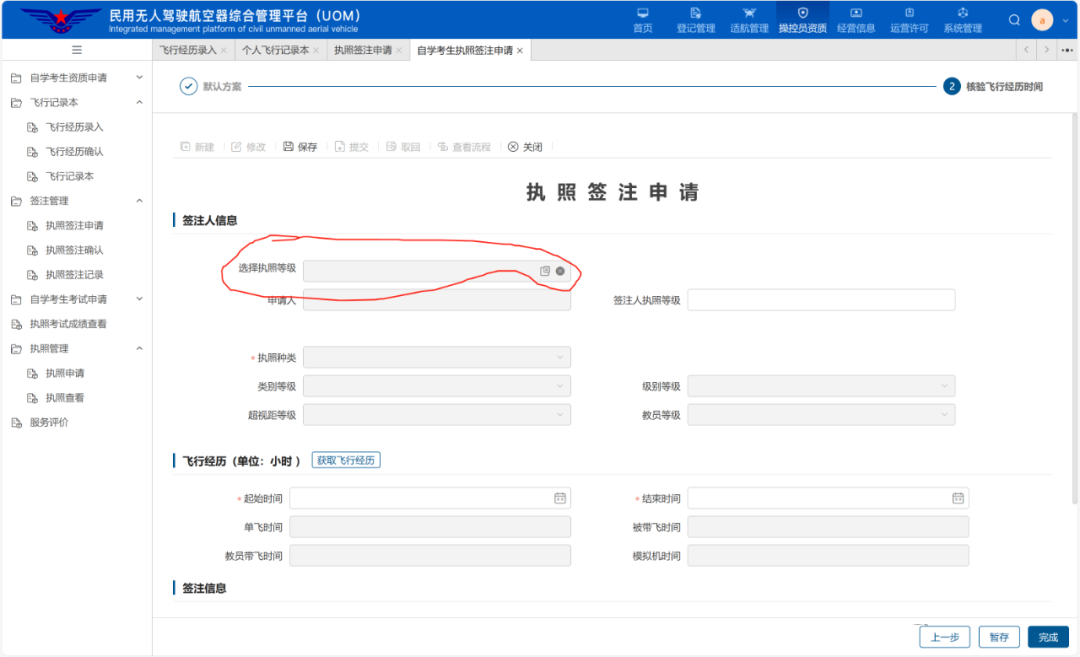Click the 获取飞行经历 button

point(346,460)
